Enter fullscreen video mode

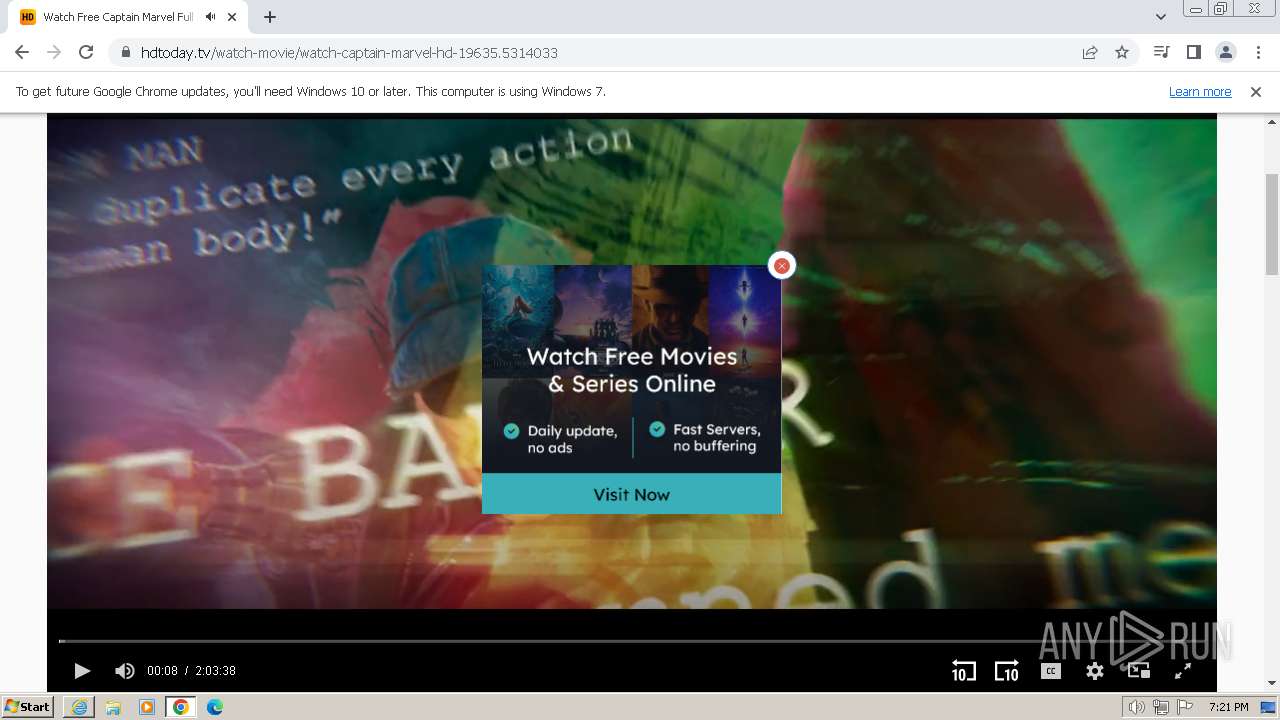point(1182,671)
